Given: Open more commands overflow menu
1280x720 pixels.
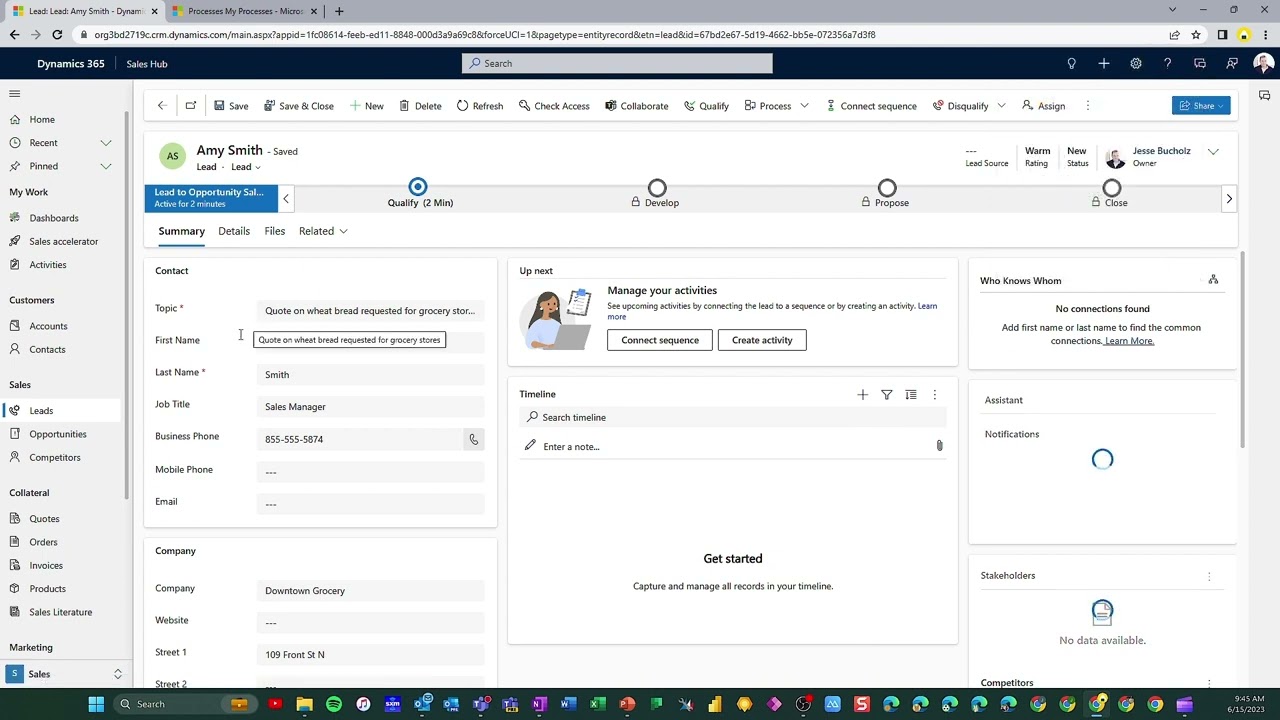Looking at the screenshot, I should [x=1087, y=106].
